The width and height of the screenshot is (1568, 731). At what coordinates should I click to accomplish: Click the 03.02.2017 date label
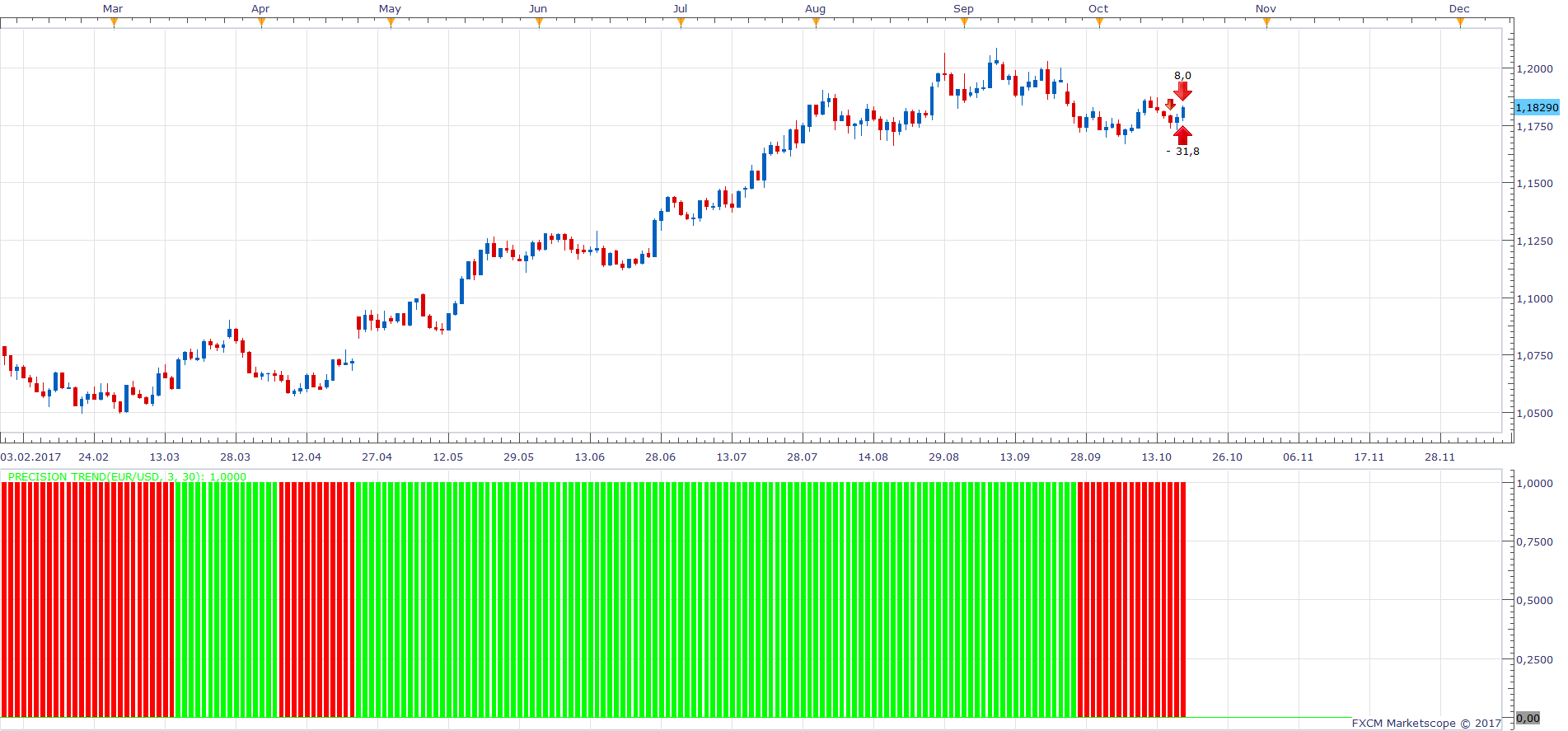[30, 457]
